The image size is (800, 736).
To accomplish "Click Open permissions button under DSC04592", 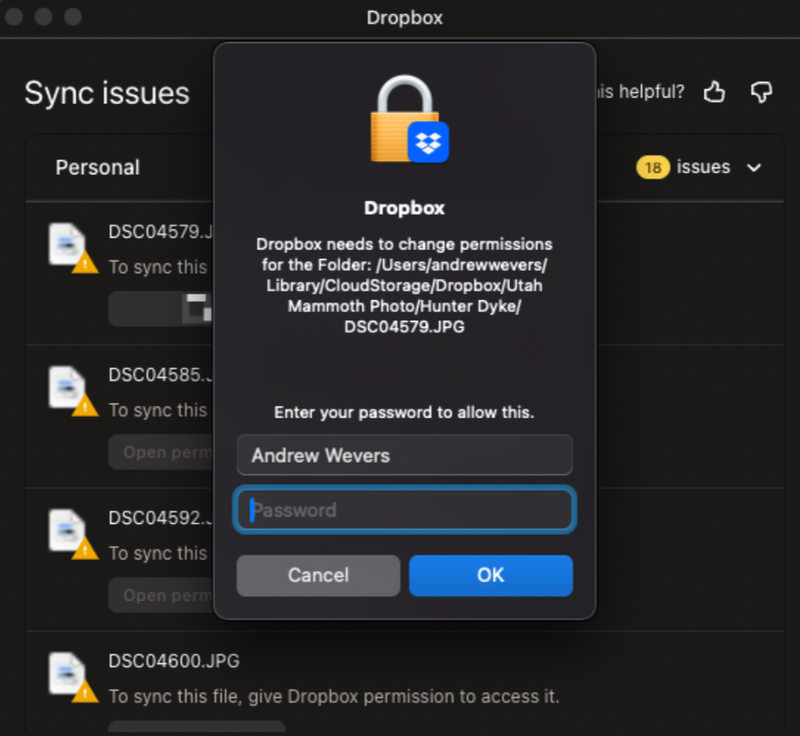I will click(x=160, y=596).
